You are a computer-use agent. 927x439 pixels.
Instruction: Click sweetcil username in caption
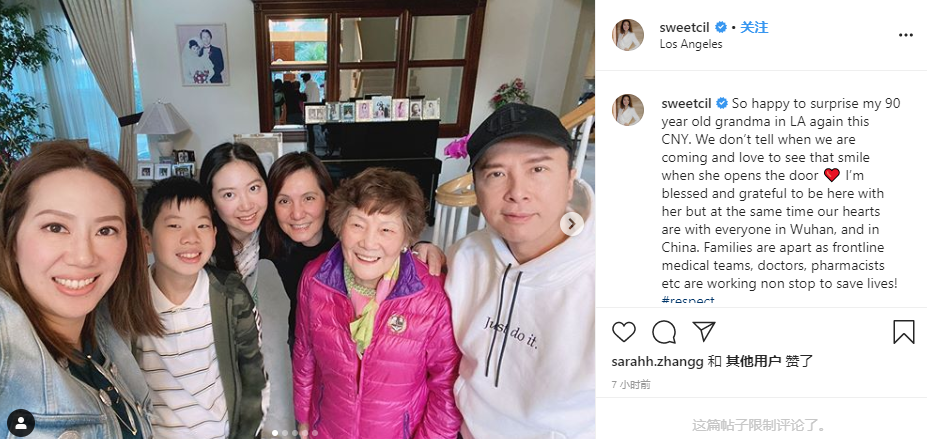687,103
